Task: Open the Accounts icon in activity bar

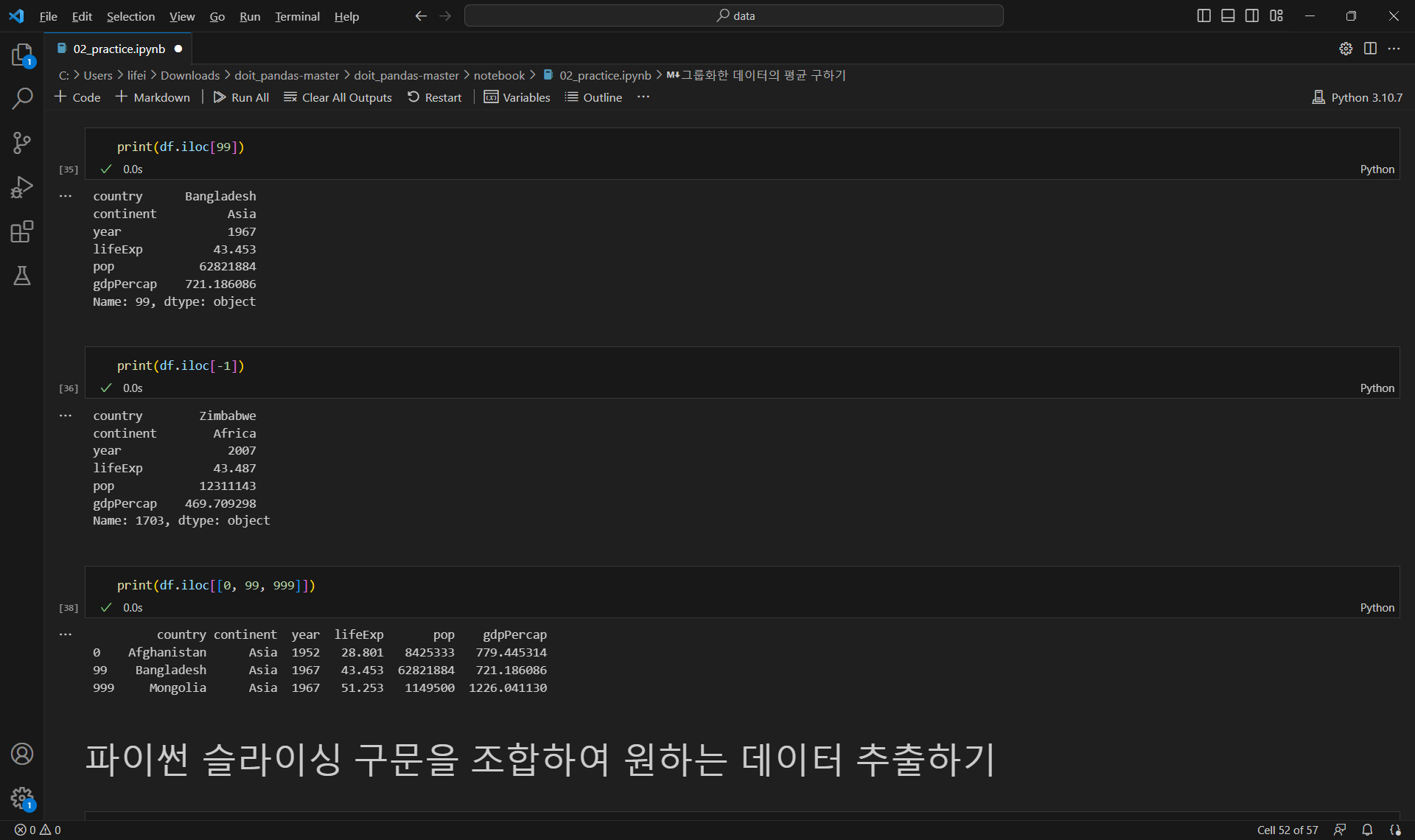Action: 22,754
